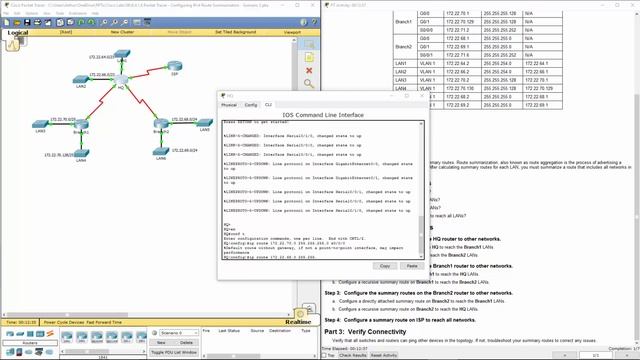Click the Copy icon in the main toolbar
This screenshot has height=360, width=640.
tap(60, 22)
